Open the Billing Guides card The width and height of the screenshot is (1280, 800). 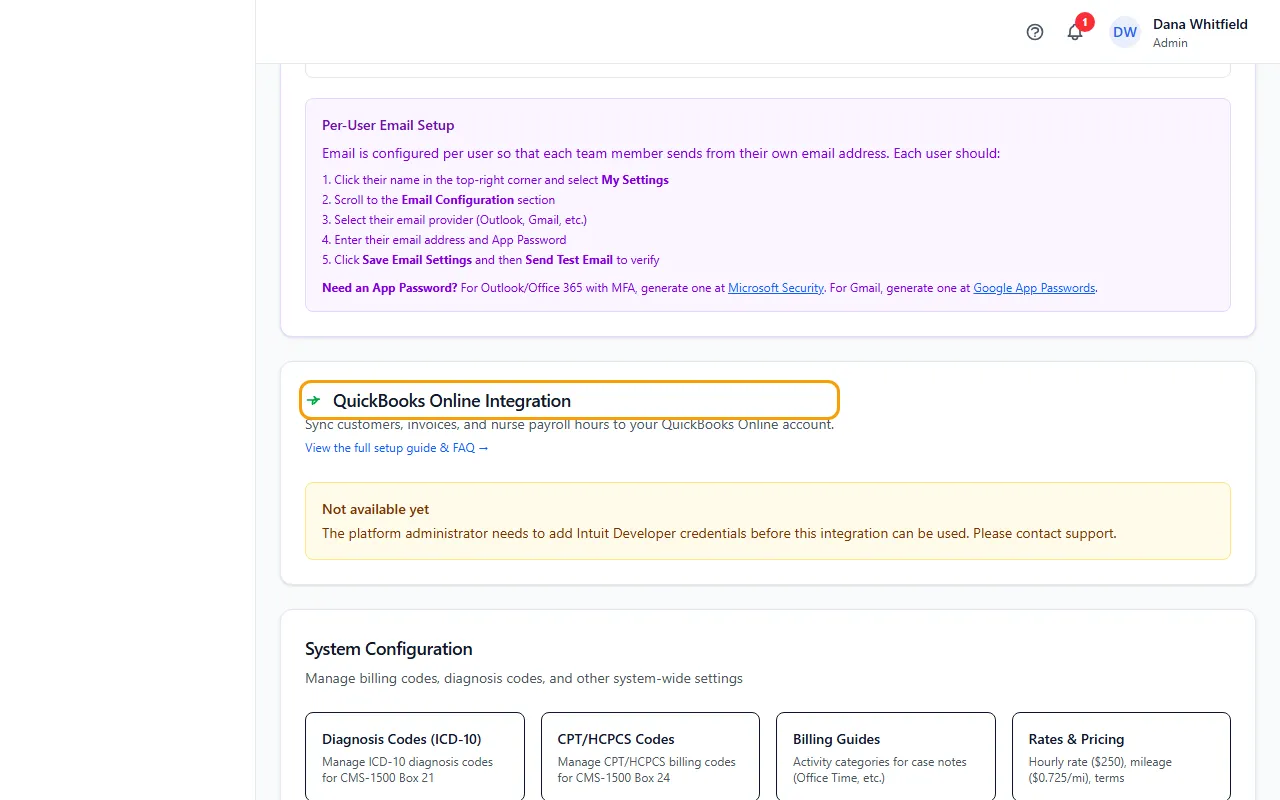point(886,756)
